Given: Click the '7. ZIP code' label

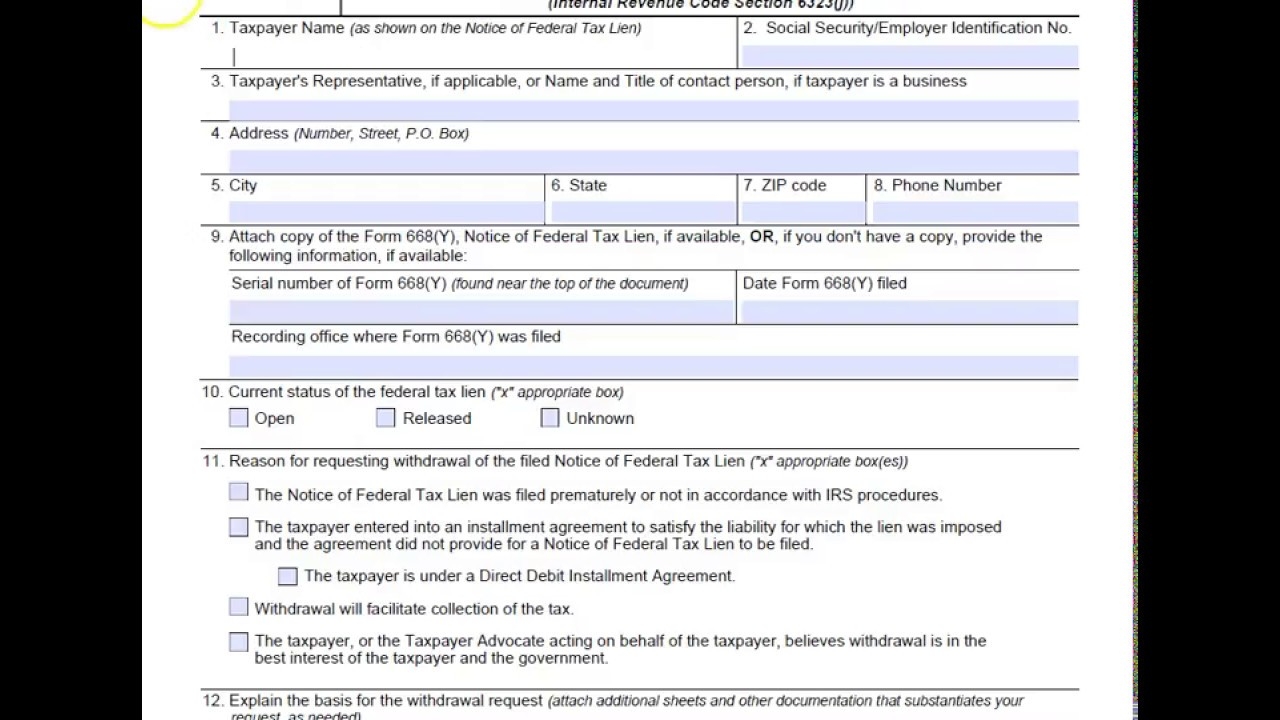Looking at the screenshot, I should click(x=785, y=185).
